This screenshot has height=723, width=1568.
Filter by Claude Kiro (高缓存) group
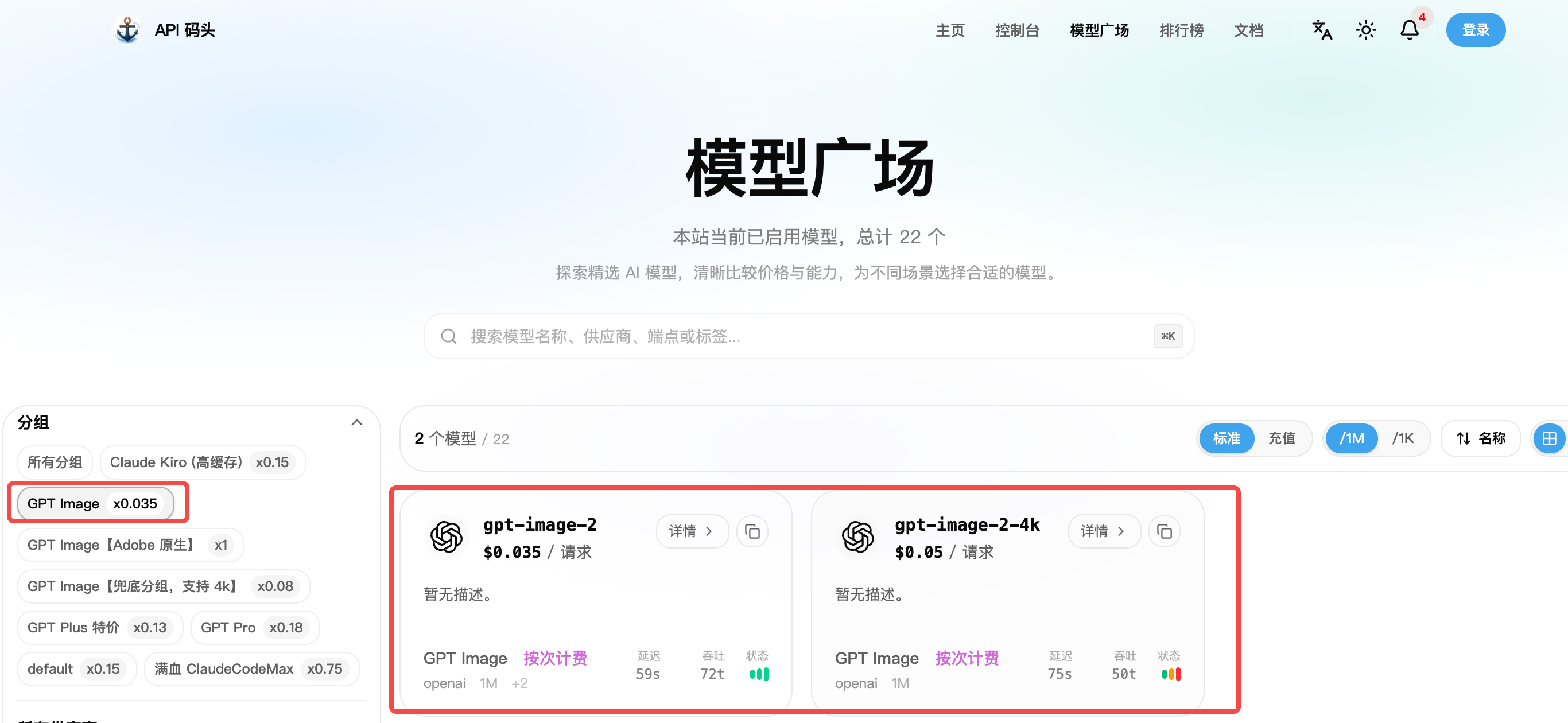[203, 462]
